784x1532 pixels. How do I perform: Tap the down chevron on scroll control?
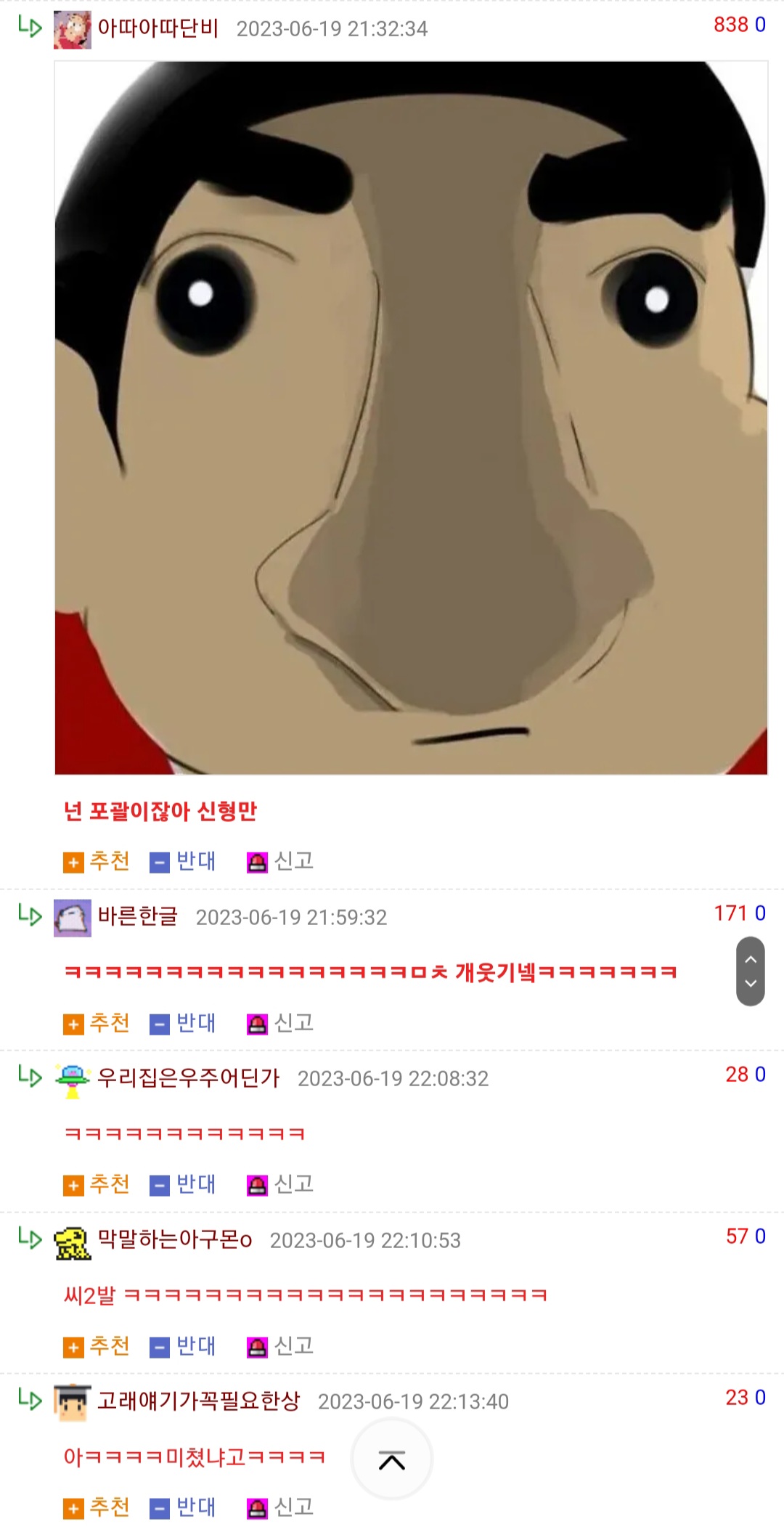point(751,984)
